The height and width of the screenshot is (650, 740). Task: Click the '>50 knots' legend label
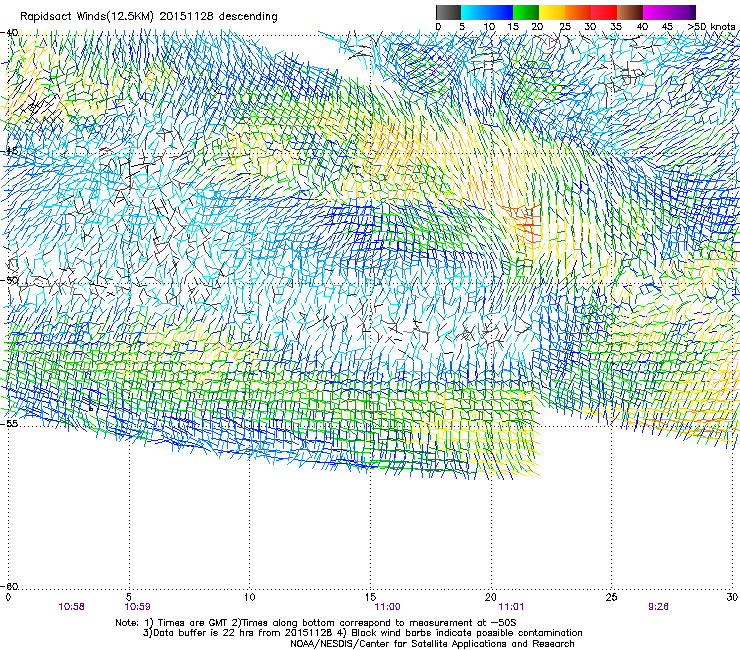[x=711, y=27]
